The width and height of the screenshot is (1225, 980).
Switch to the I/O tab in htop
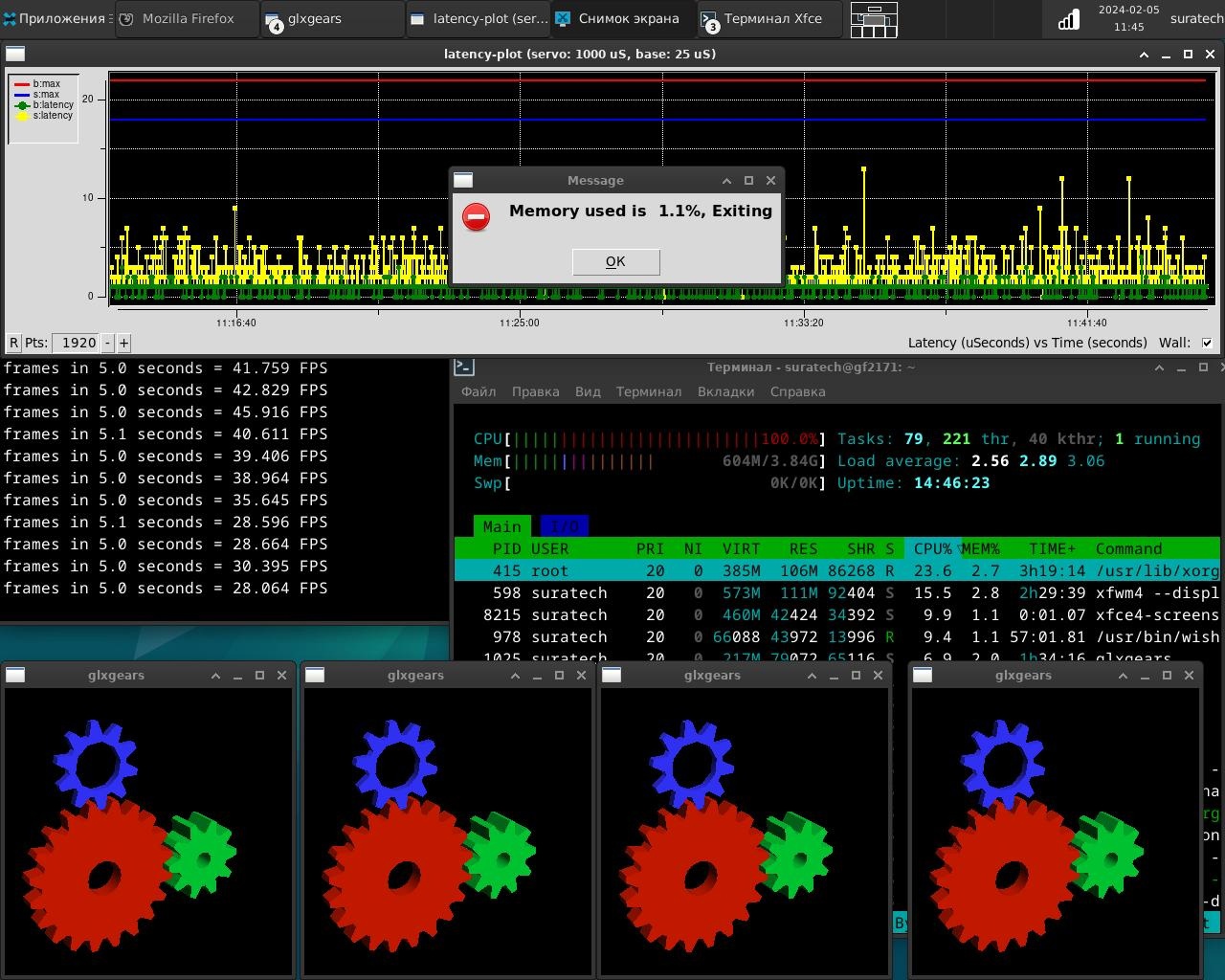click(564, 526)
